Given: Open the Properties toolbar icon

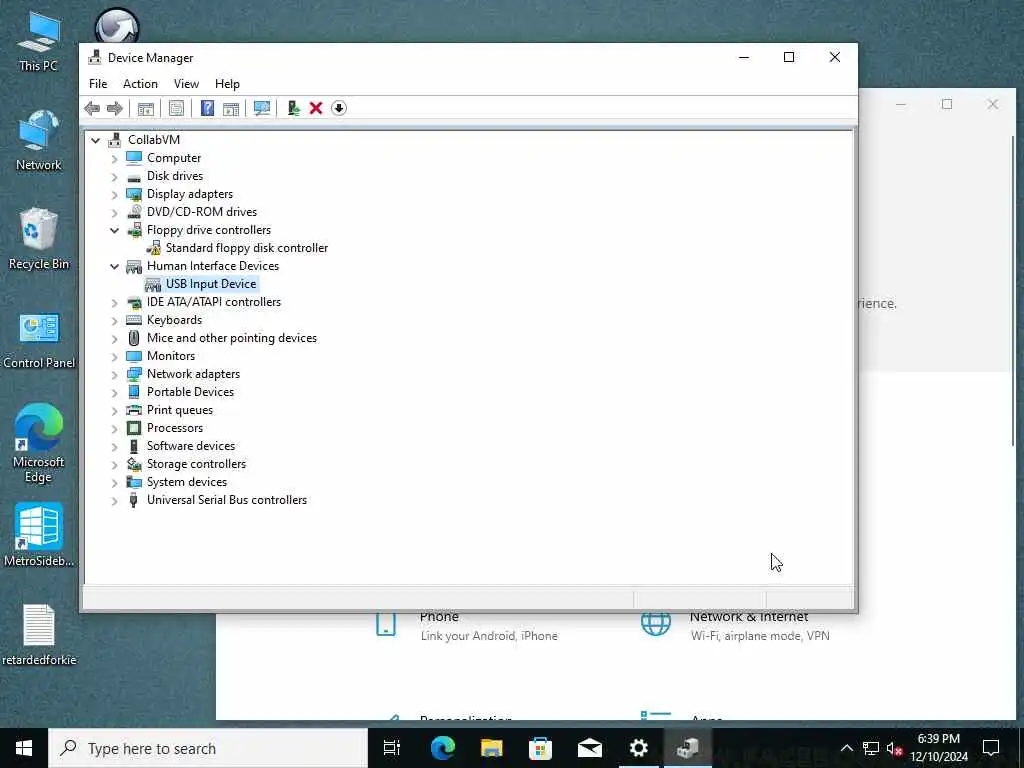Looking at the screenshot, I should pos(176,108).
